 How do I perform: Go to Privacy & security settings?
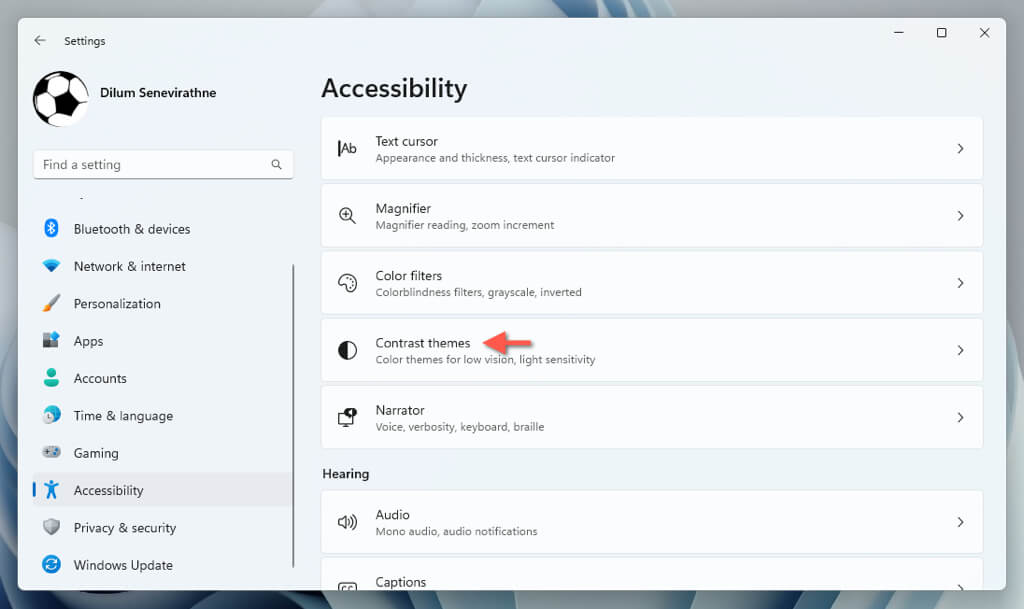[124, 528]
